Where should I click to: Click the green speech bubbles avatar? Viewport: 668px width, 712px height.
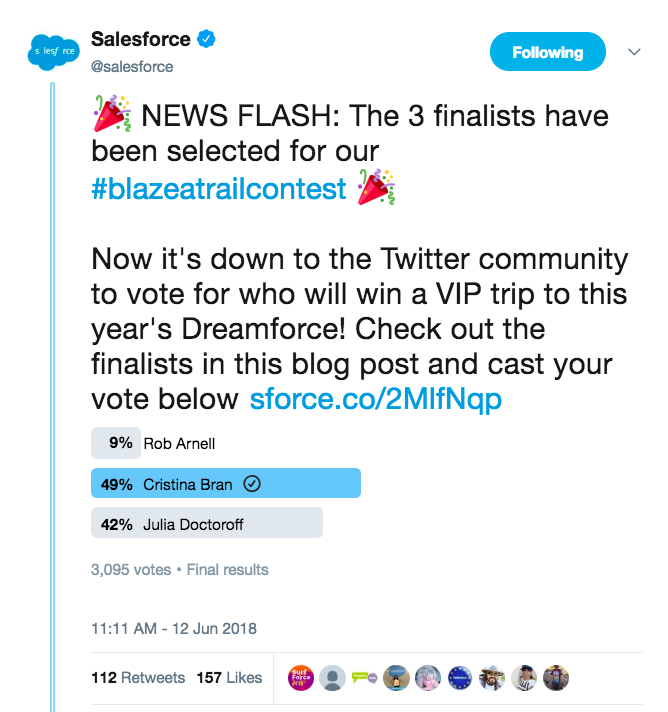pos(365,677)
